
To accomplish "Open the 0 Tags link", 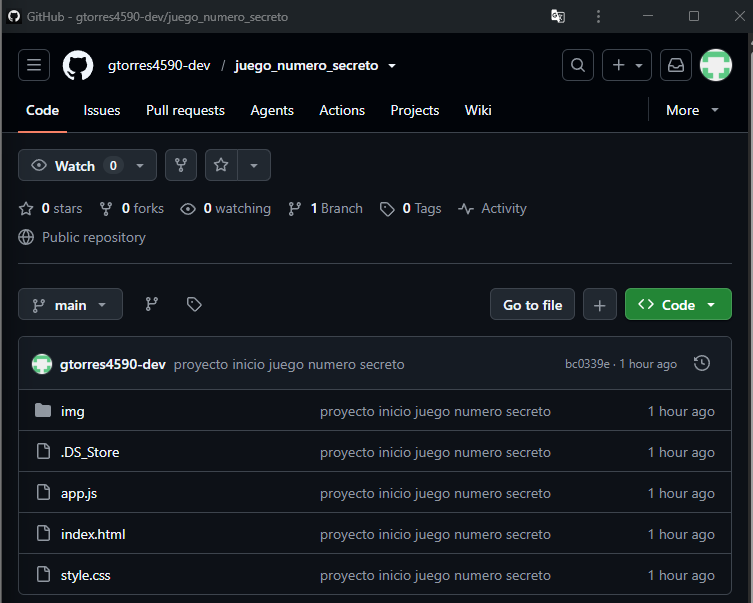I will click(410, 208).
